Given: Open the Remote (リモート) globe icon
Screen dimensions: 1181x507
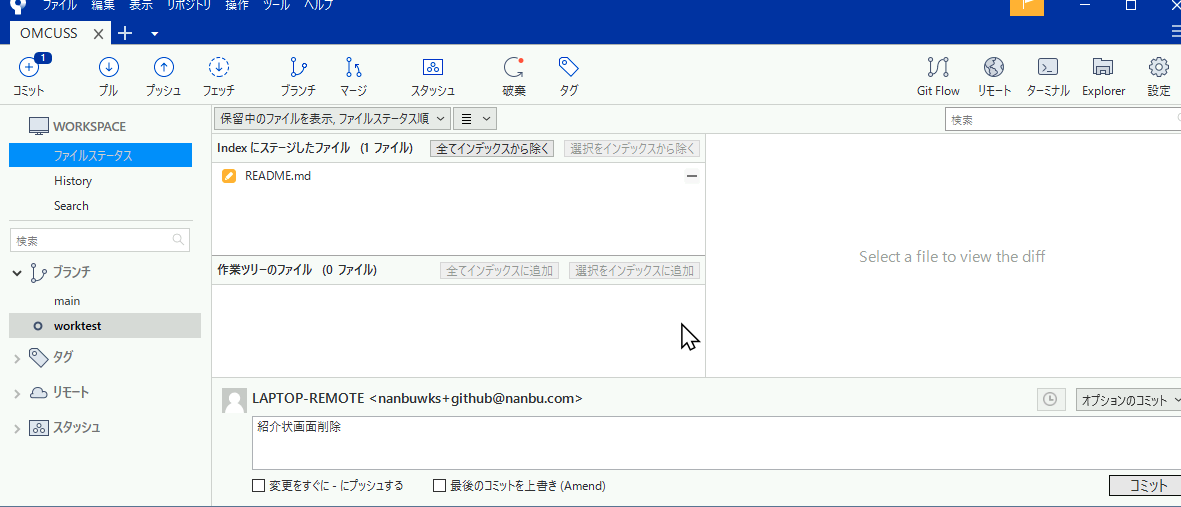Looking at the screenshot, I should [993, 68].
